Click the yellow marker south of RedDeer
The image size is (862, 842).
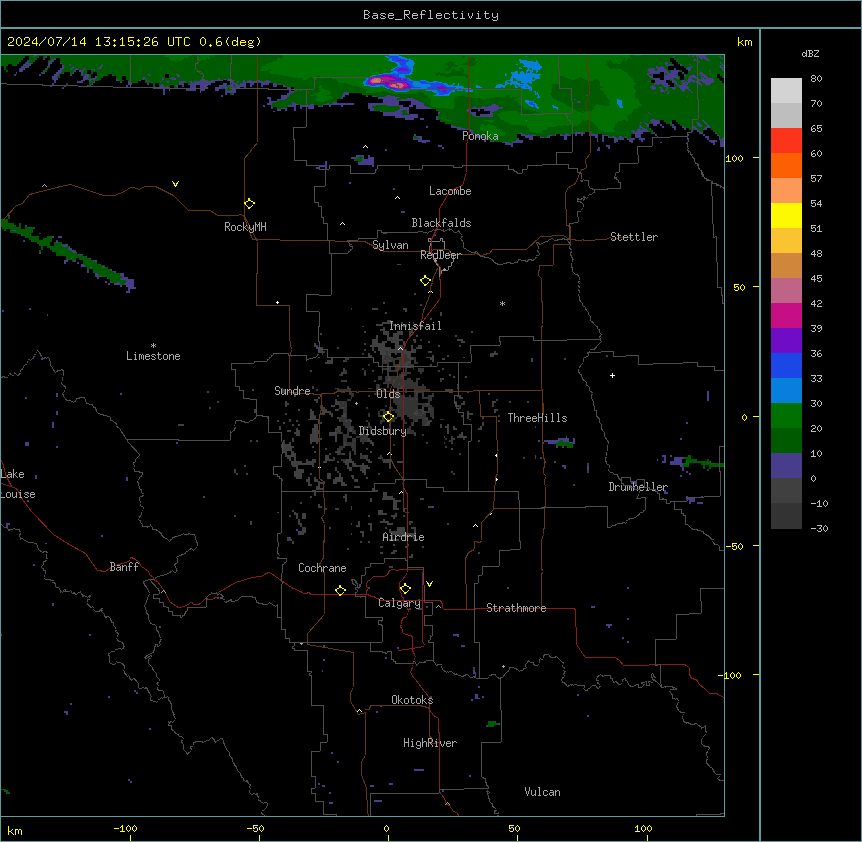click(426, 281)
